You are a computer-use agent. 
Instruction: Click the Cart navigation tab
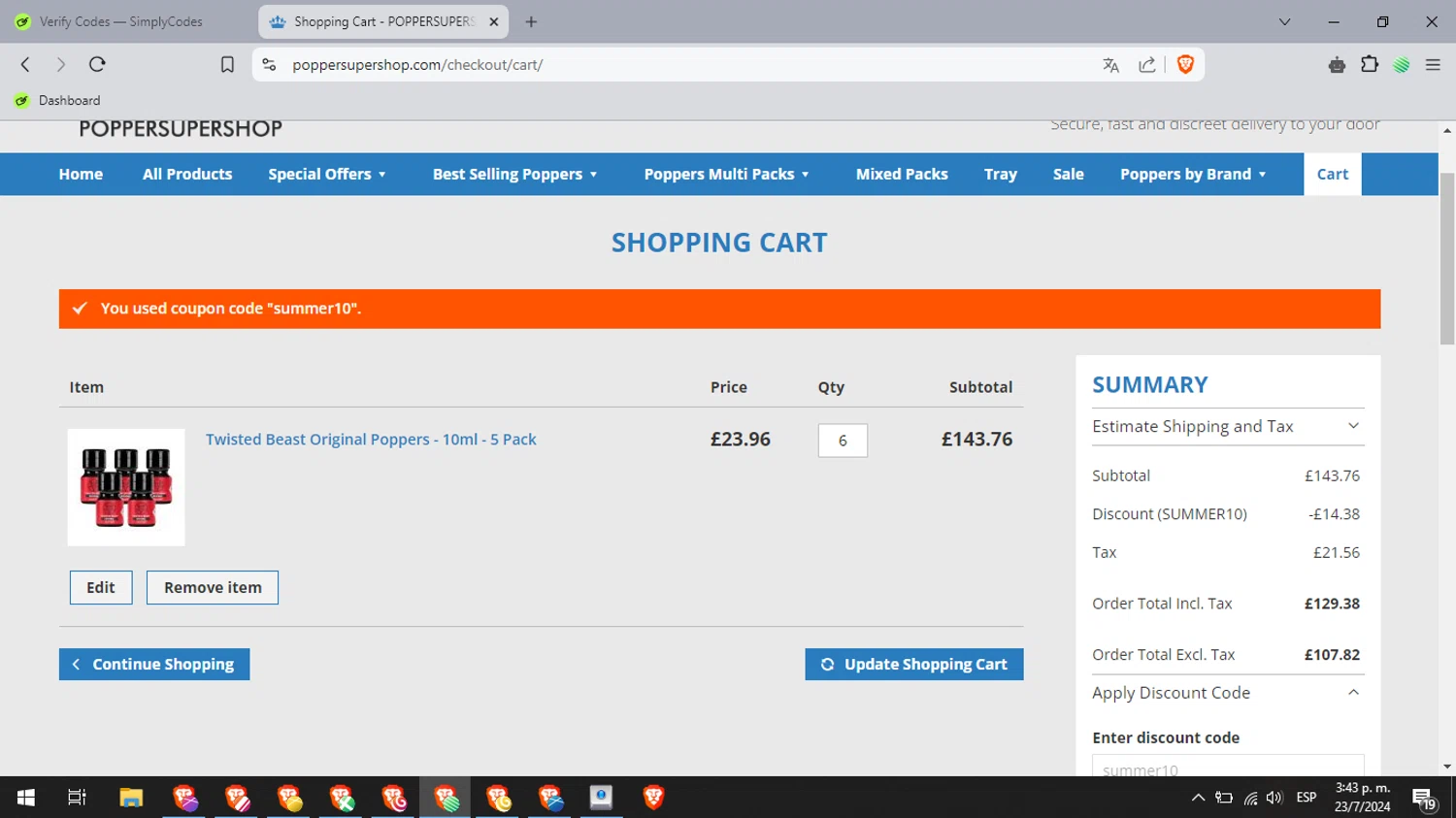tap(1333, 175)
